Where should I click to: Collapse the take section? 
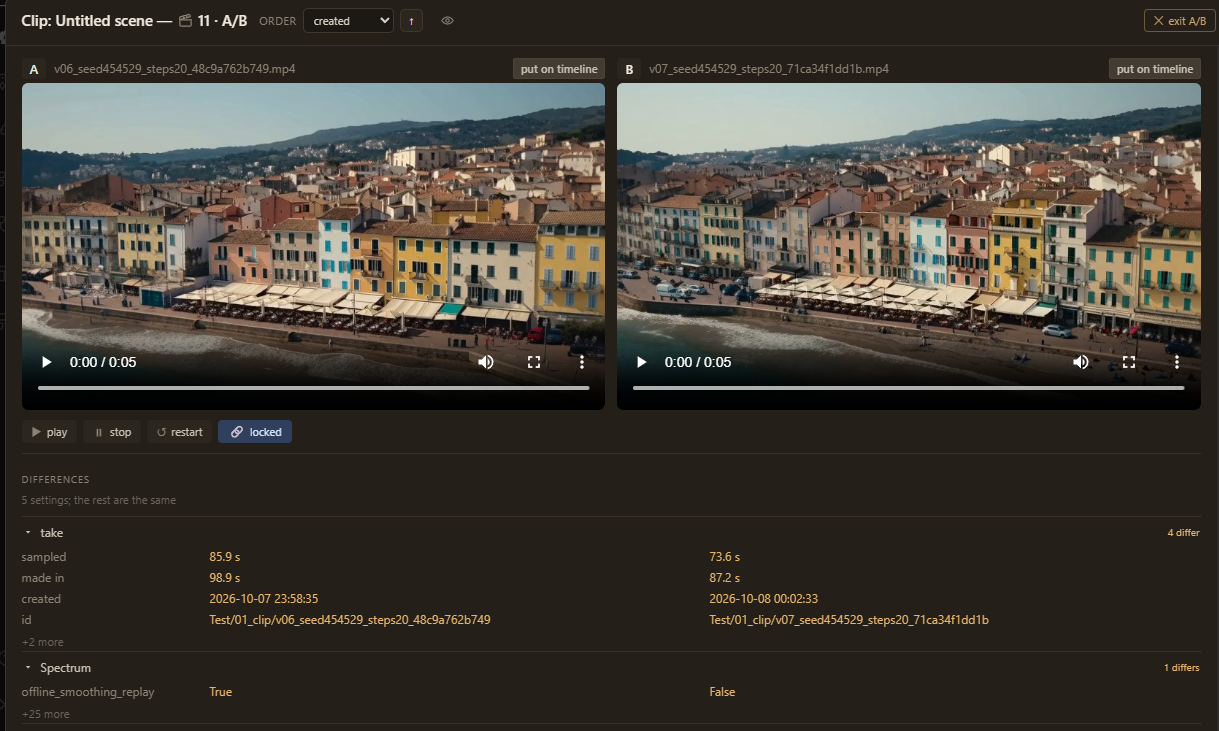(x=28, y=533)
